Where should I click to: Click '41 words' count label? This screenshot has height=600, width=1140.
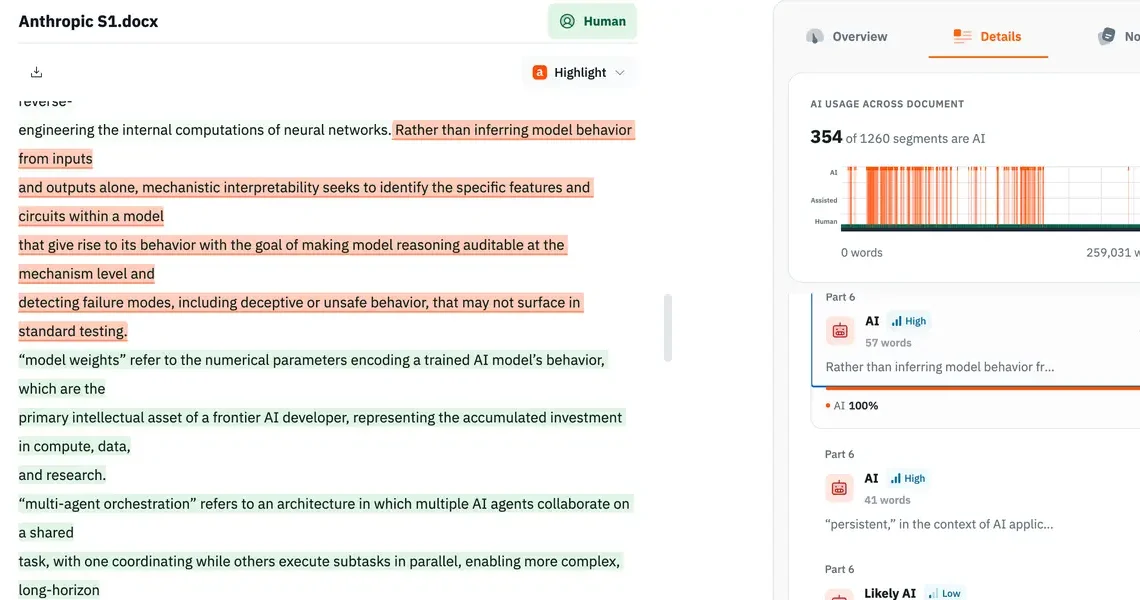point(887,500)
